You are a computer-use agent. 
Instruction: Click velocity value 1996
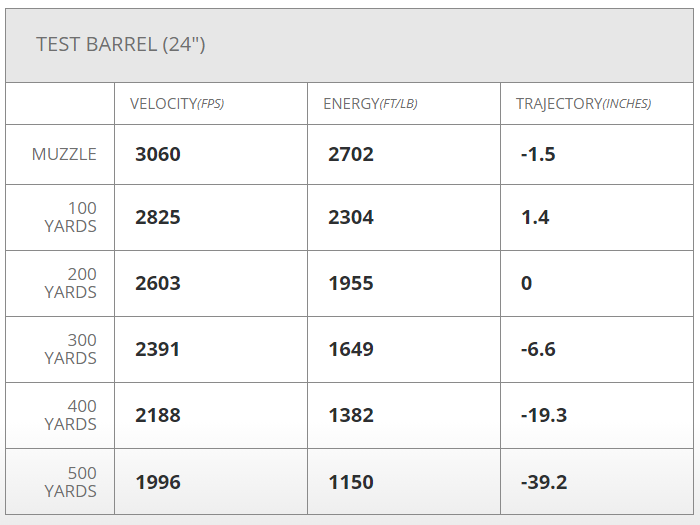[158, 482]
